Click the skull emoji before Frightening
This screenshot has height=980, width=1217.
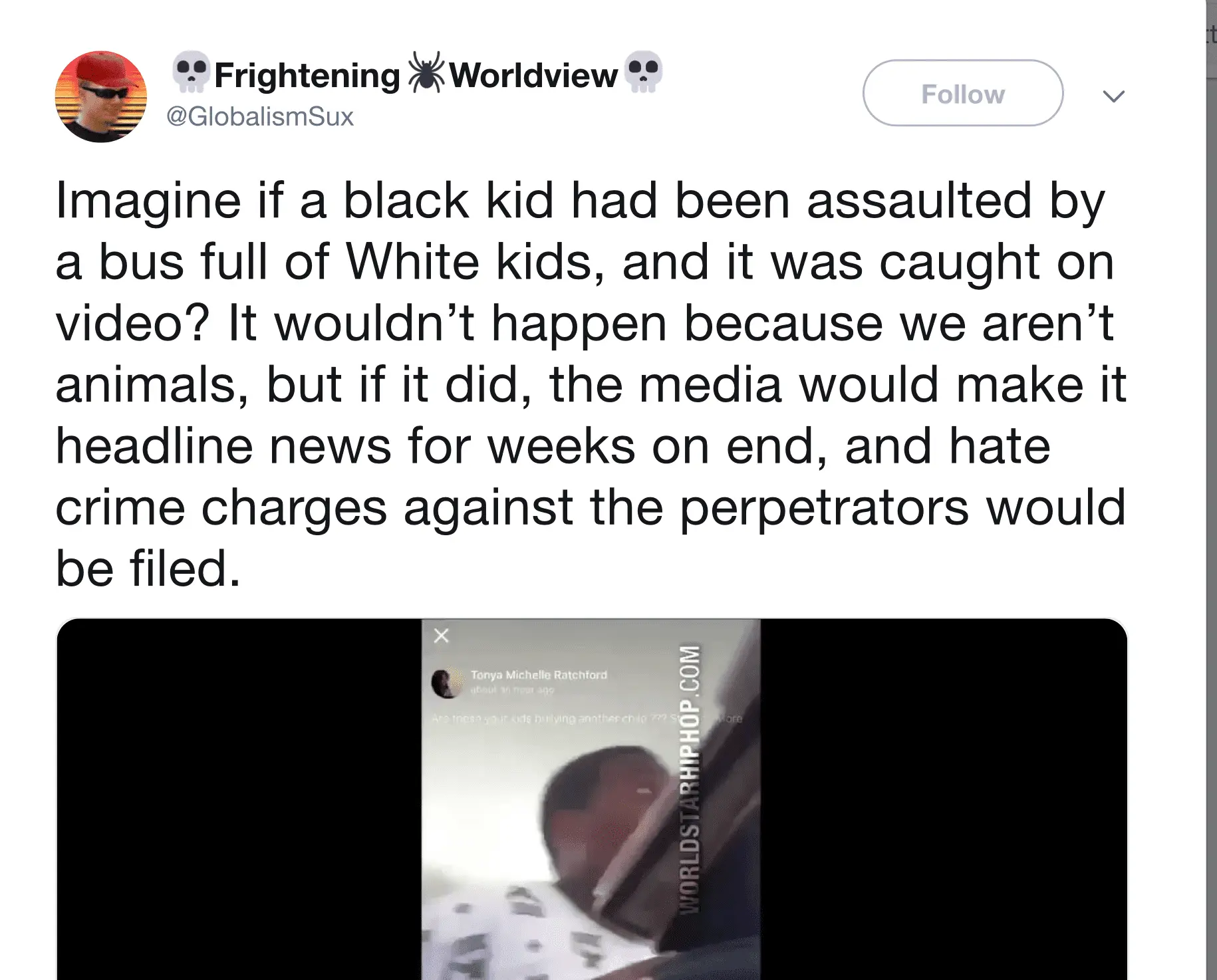coord(191,72)
